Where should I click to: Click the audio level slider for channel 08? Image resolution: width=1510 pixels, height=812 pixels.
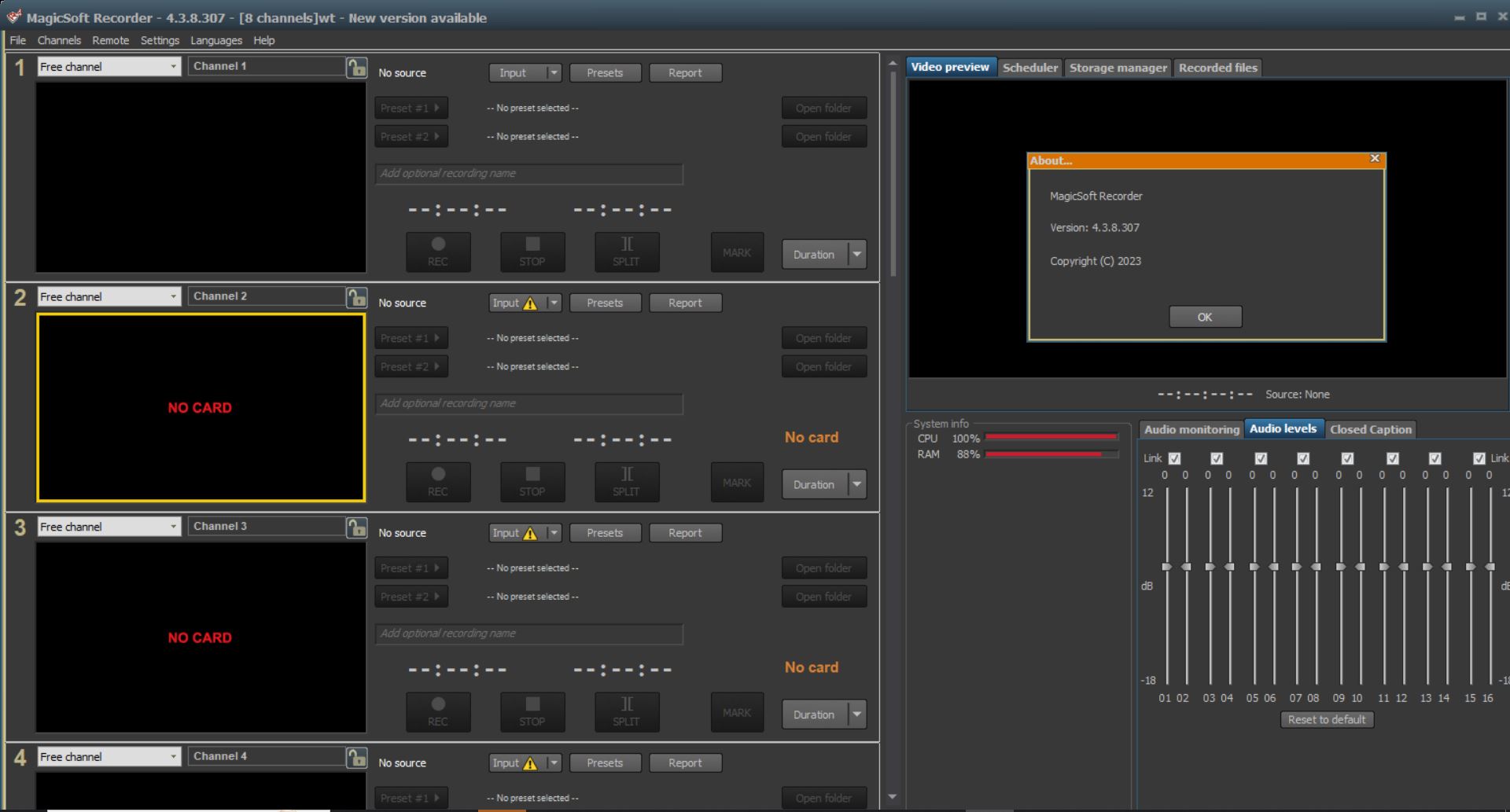click(x=1316, y=567)
